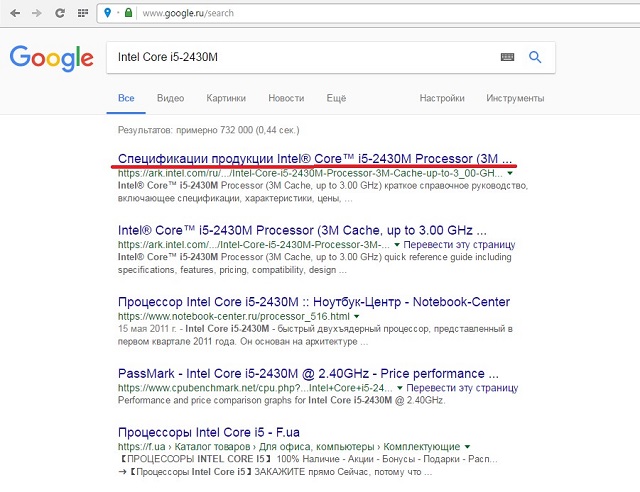Click snippet 'Performance and price comparison graphs'
The image size is (640, 492).
point(205,400)
